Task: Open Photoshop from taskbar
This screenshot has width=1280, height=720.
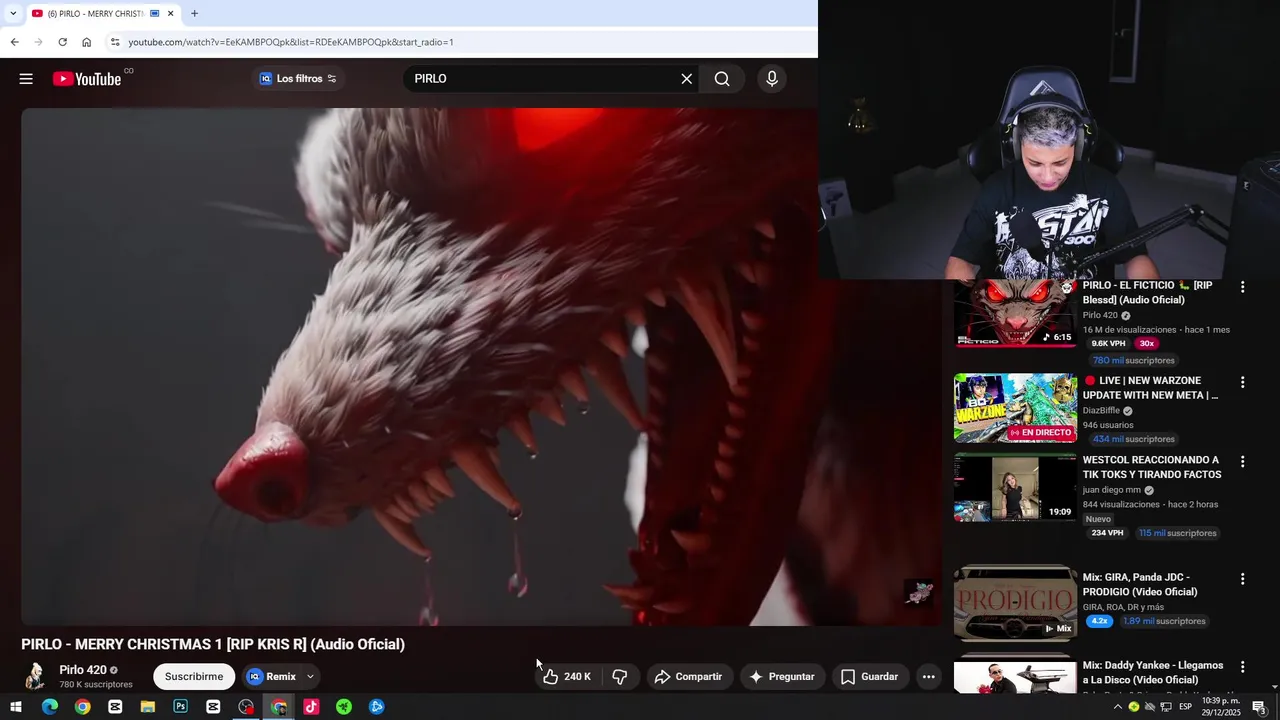Action: 180,707
